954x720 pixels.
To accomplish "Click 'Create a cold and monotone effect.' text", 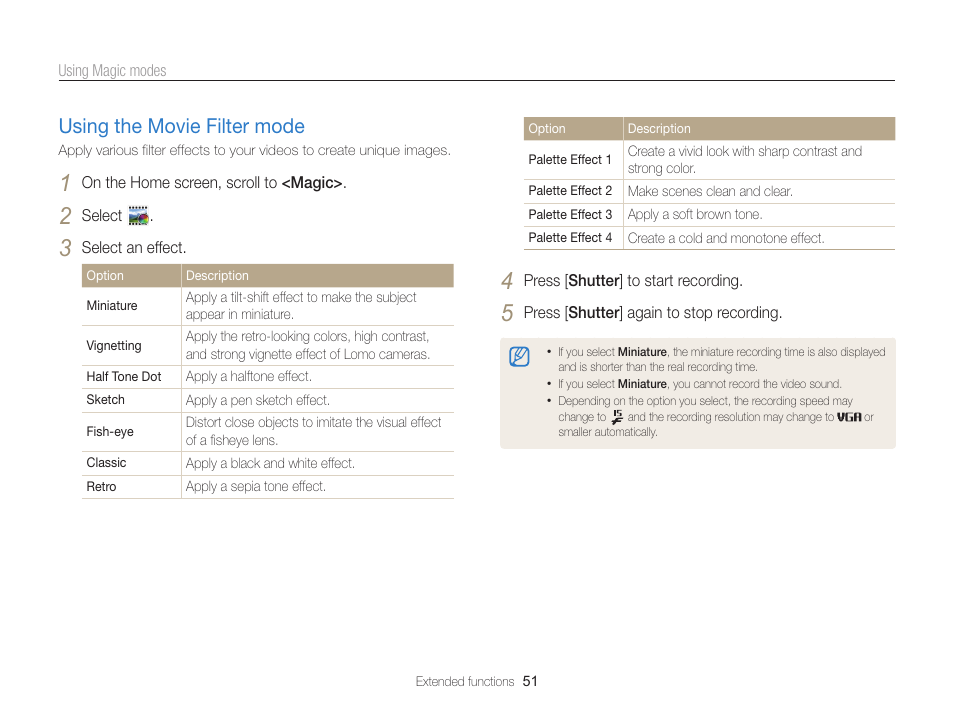I will (x=726, y=238).
